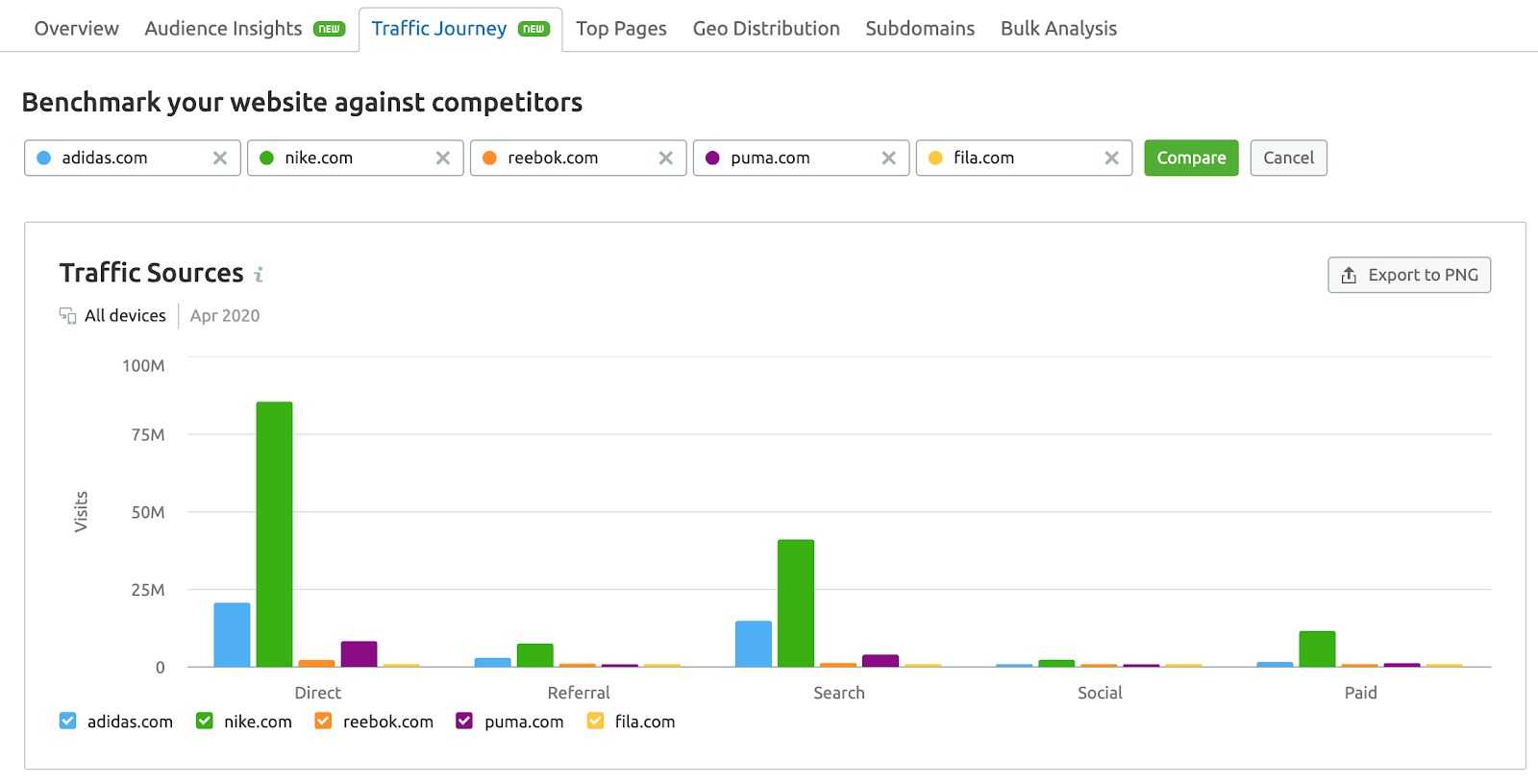Click the All devices label

tap(125, 315)
